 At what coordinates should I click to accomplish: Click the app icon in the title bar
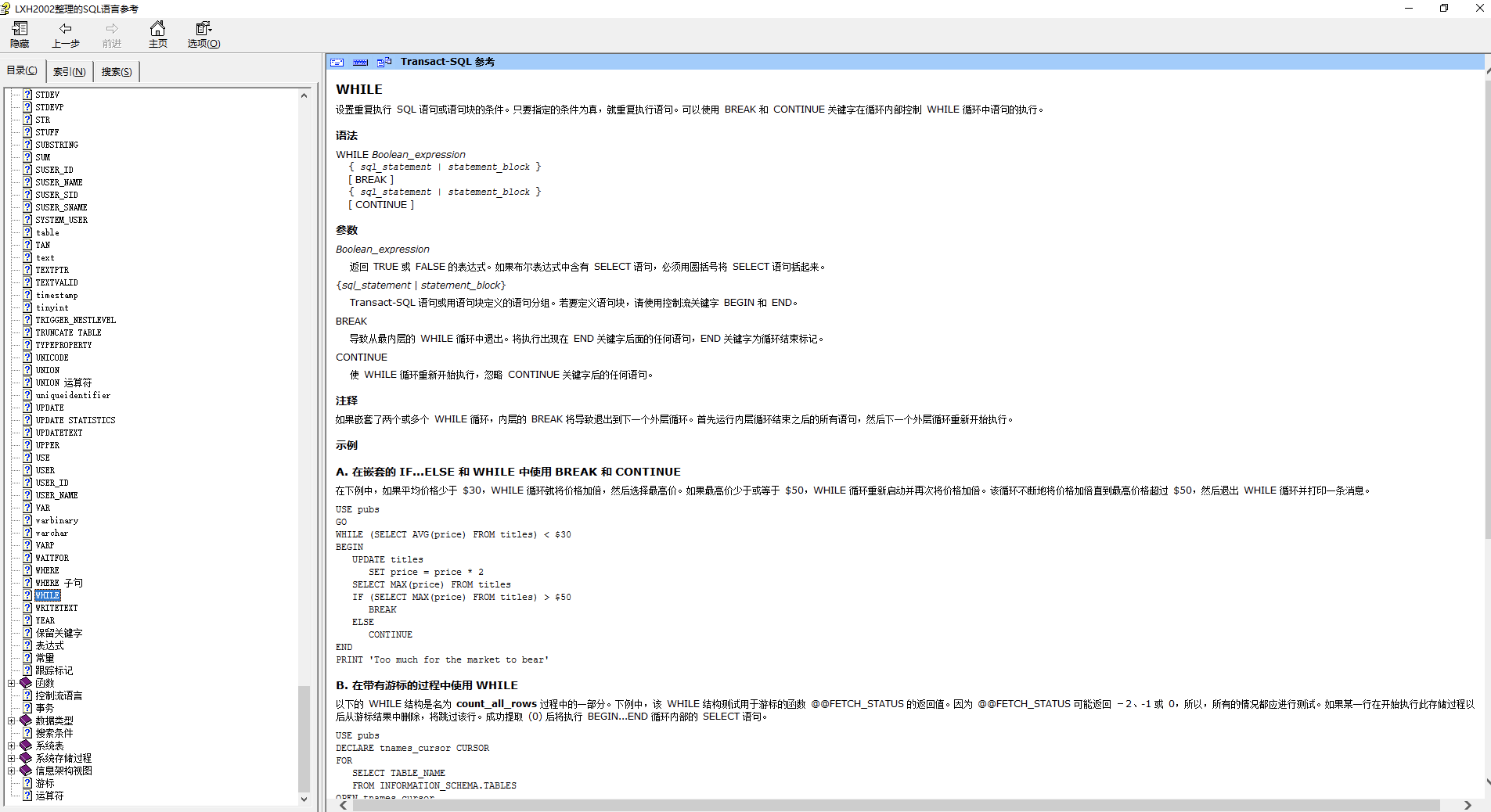point(6,9)
